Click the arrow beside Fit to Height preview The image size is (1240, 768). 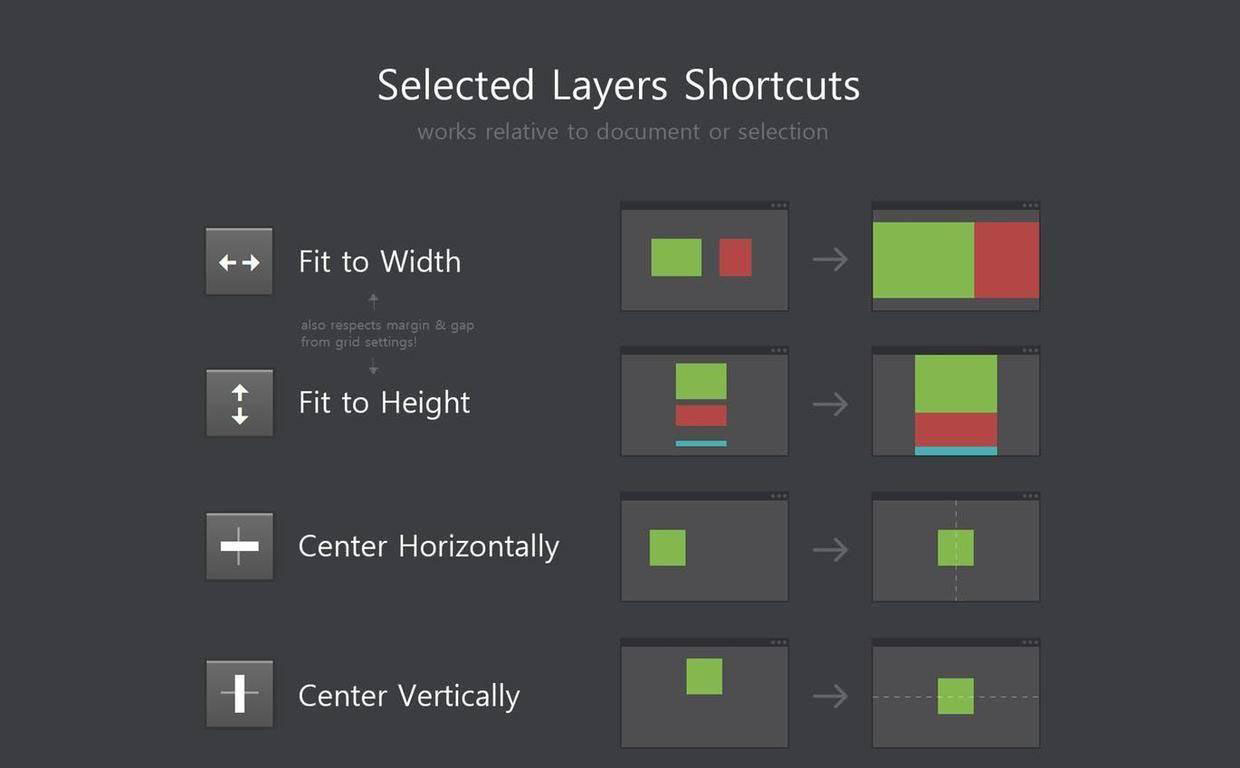[830, 404]
